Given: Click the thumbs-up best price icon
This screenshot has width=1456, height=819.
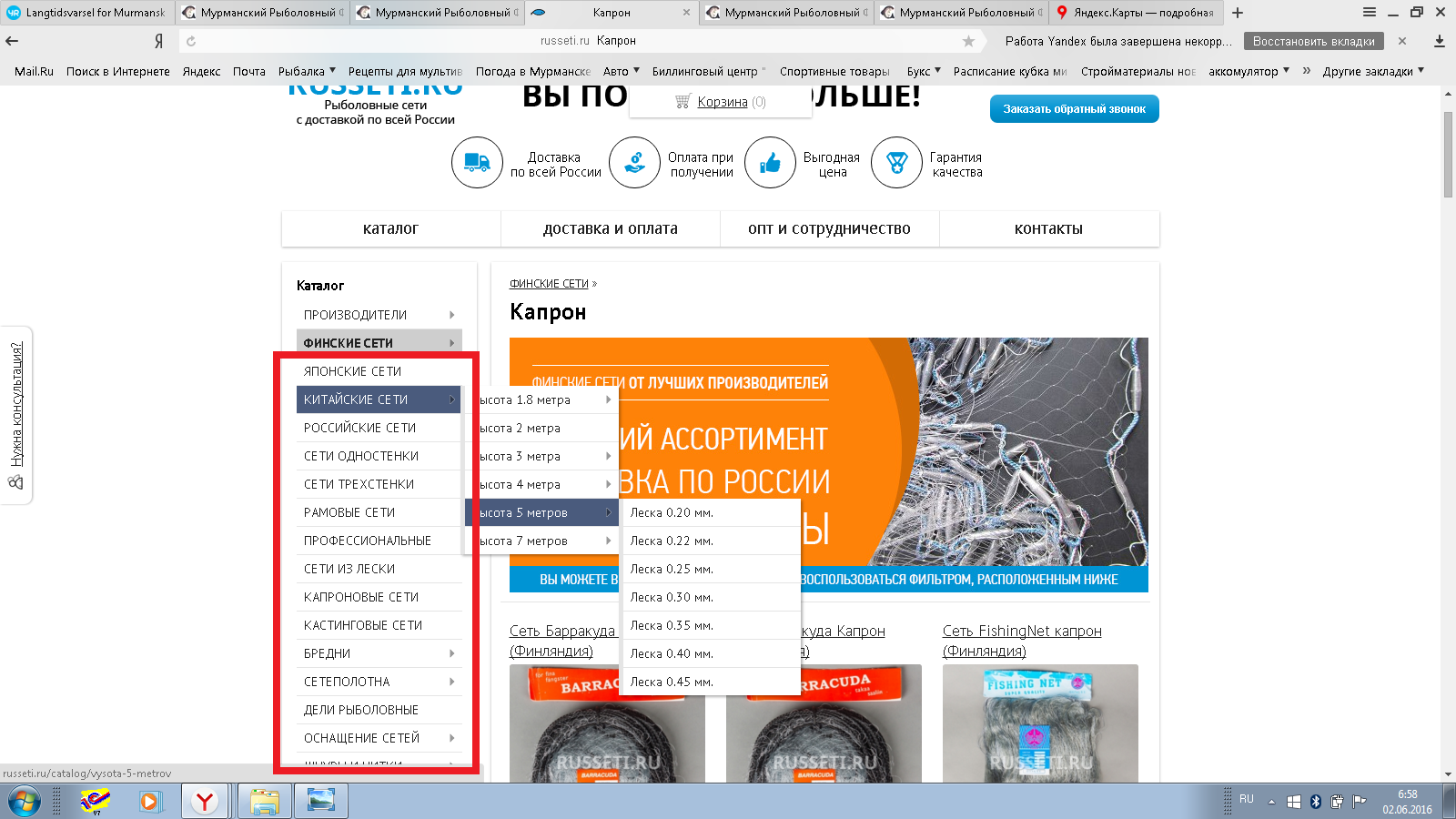Looking at the screenshot, I should (770, 163).
